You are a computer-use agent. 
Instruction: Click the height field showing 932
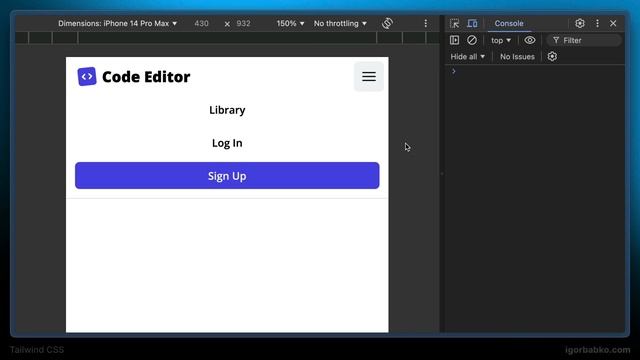point(243,23)
